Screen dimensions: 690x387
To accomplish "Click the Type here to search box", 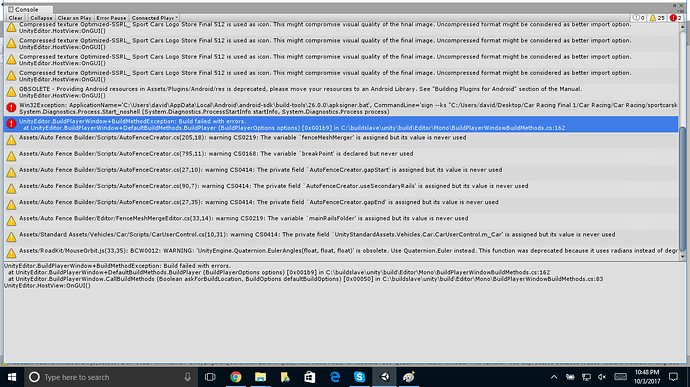I will (110, 377).
